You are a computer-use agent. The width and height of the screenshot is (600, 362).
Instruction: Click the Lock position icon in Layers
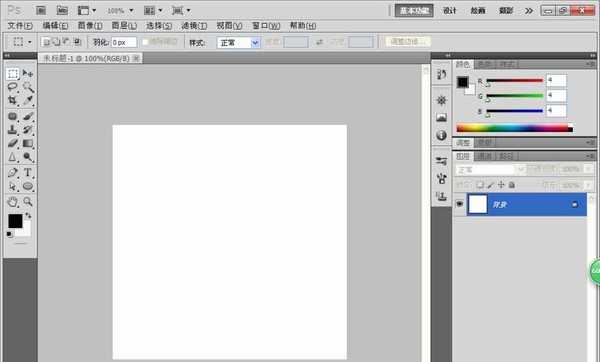(x=501, y=185)
